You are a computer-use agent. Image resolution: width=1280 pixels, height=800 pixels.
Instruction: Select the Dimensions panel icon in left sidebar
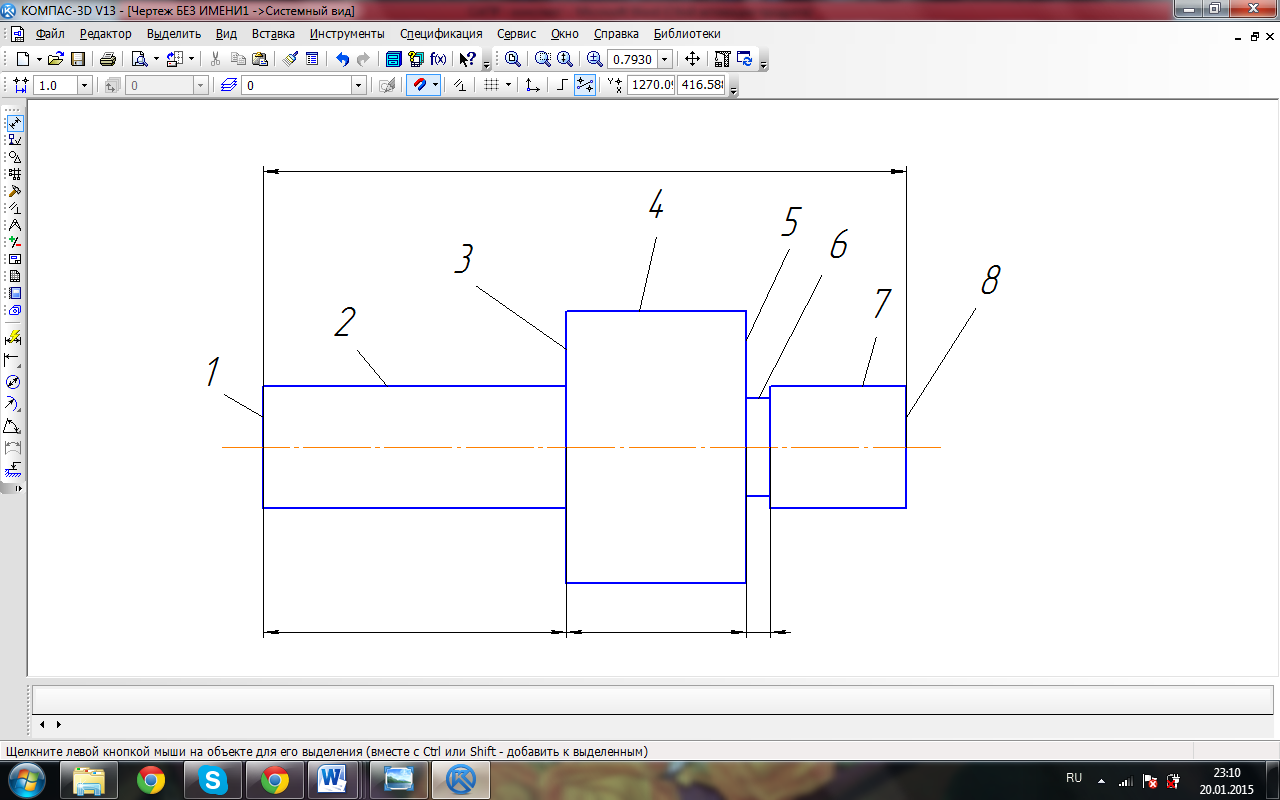(x=15, y=124)
